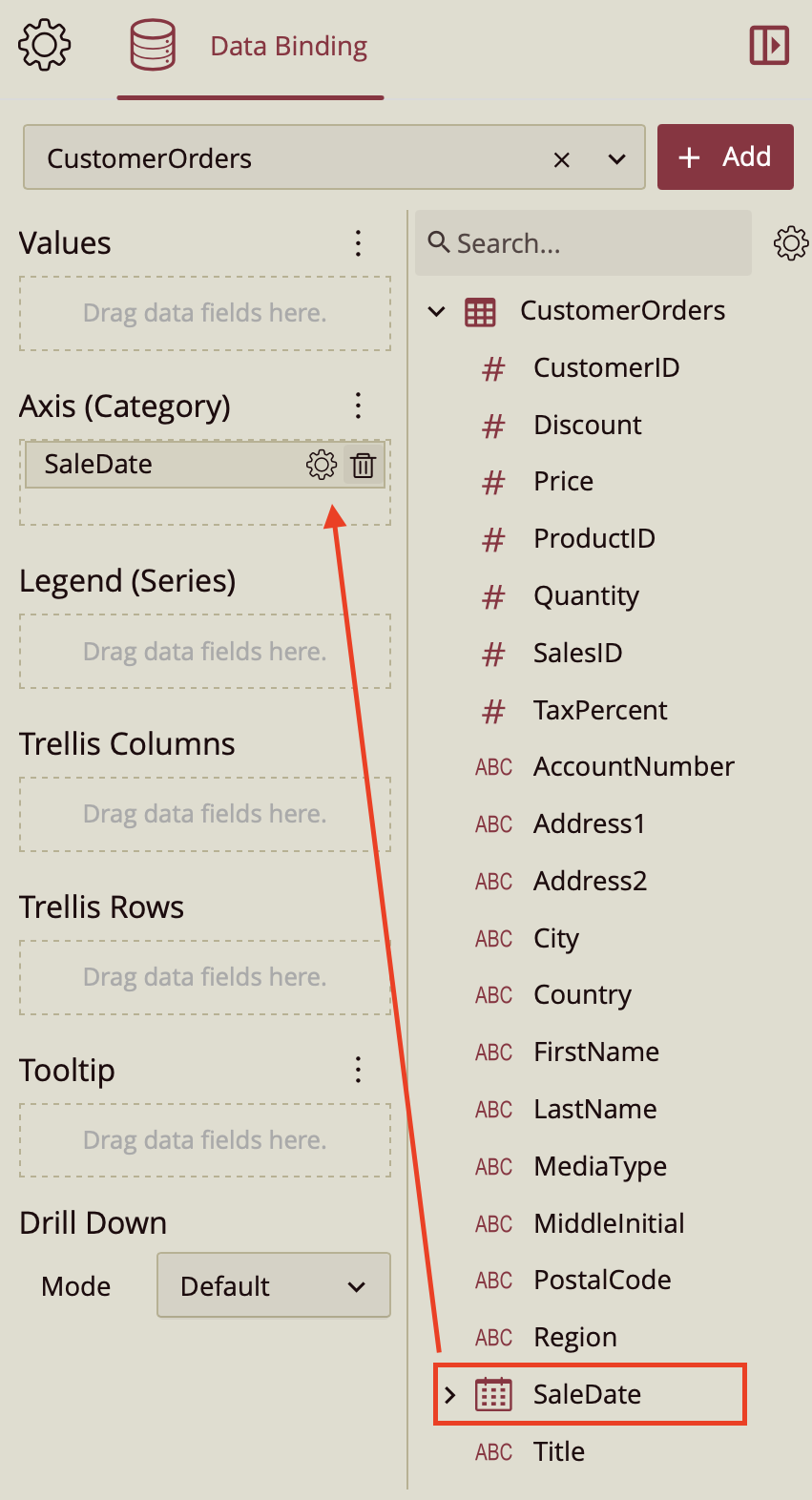Select the CustomerID field
The width and height of the screenshot is (812, 1500).
[x=606, y=368]
